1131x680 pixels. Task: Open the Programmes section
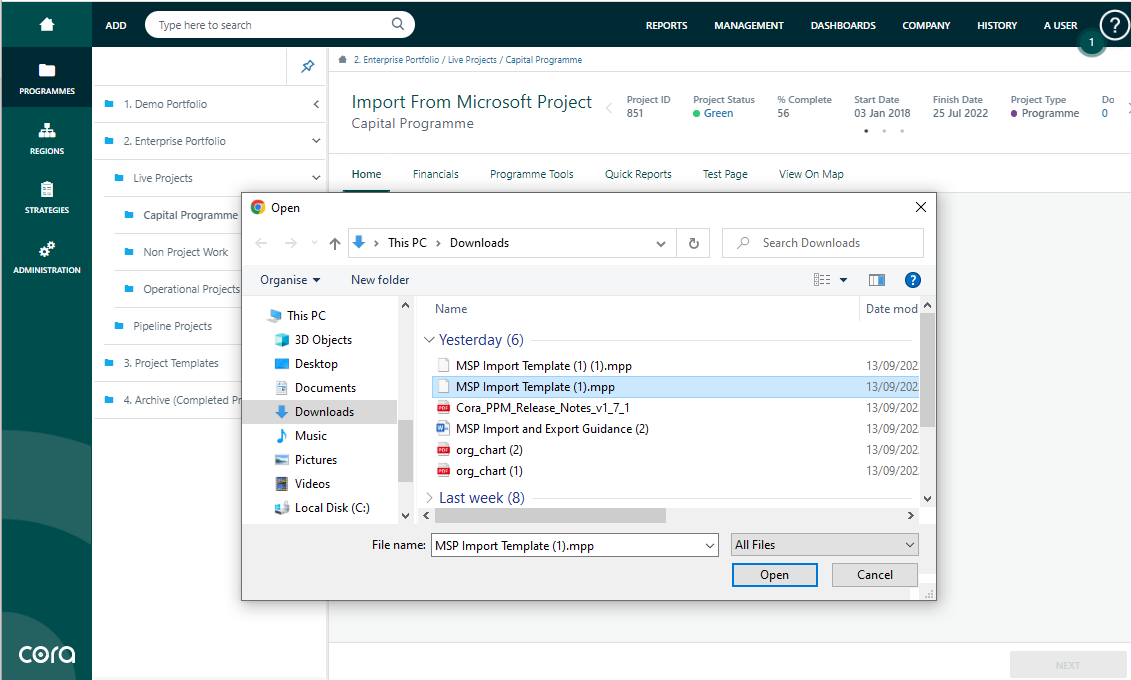(x=47, y=78)
